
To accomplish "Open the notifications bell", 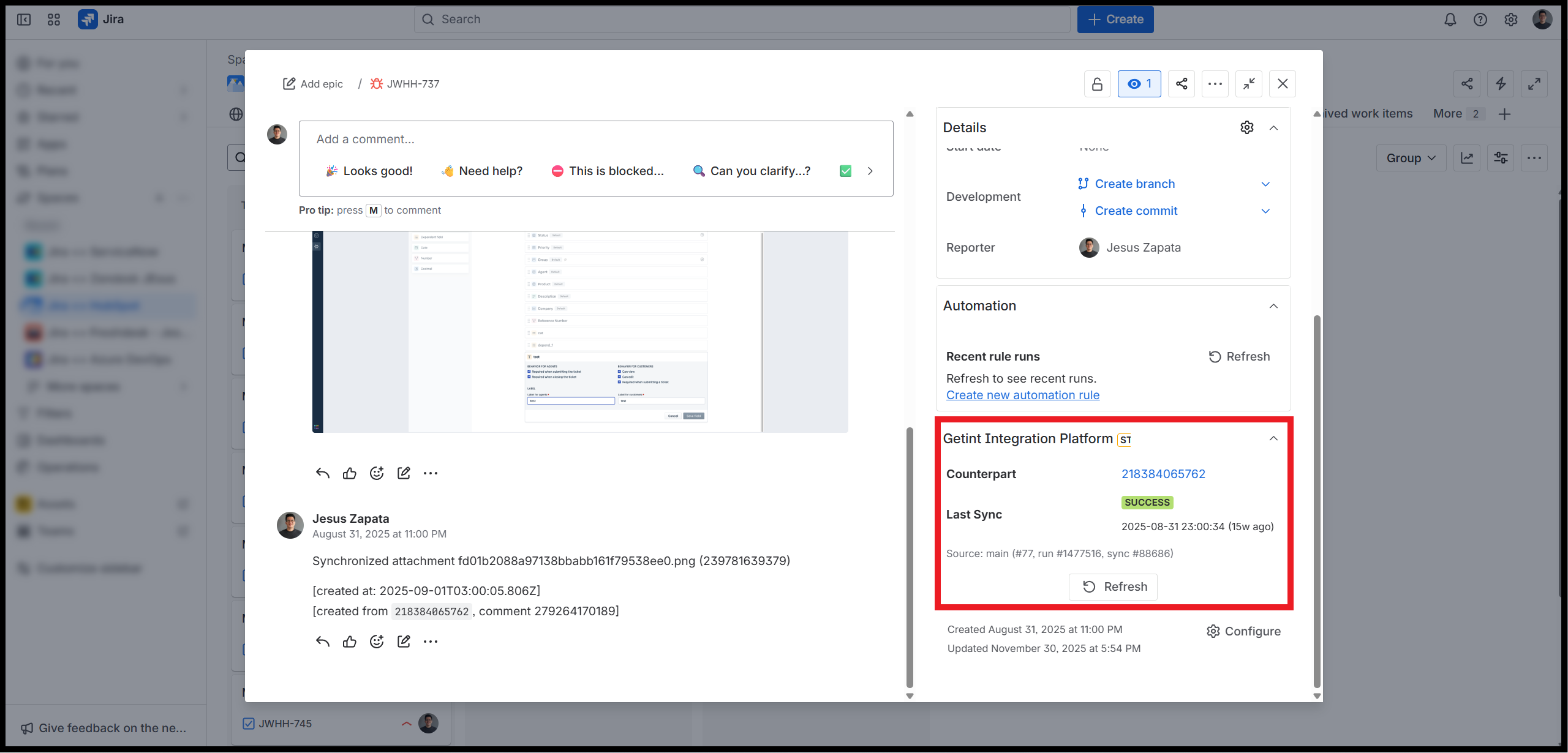I will tap(1450, 20).
